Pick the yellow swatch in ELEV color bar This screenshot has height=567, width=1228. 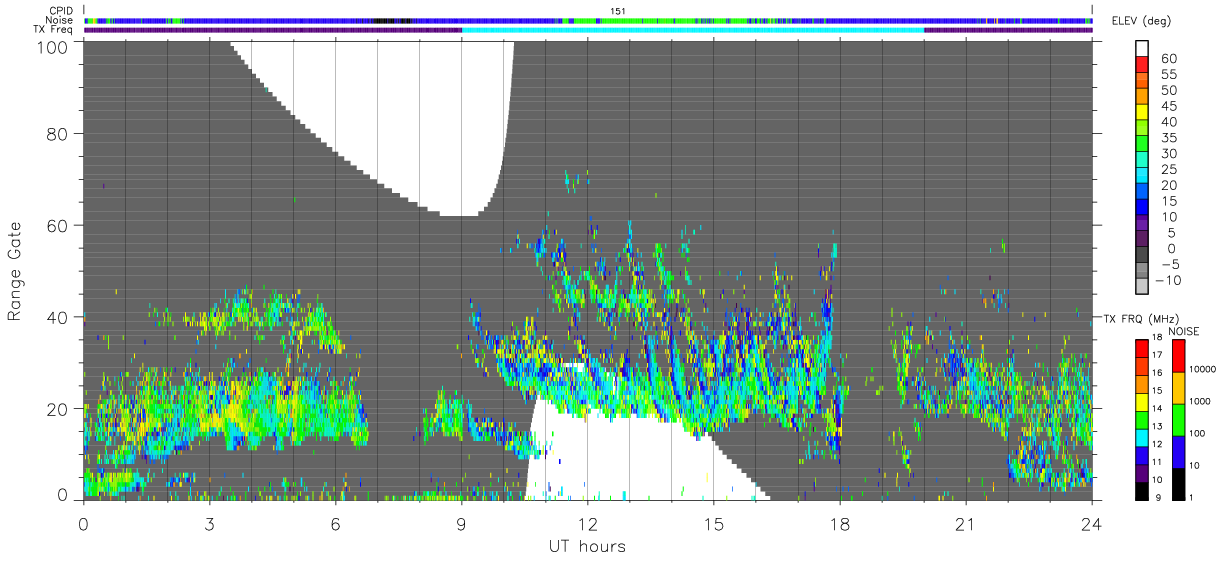pyautogui.click(x=1141, y=113)
